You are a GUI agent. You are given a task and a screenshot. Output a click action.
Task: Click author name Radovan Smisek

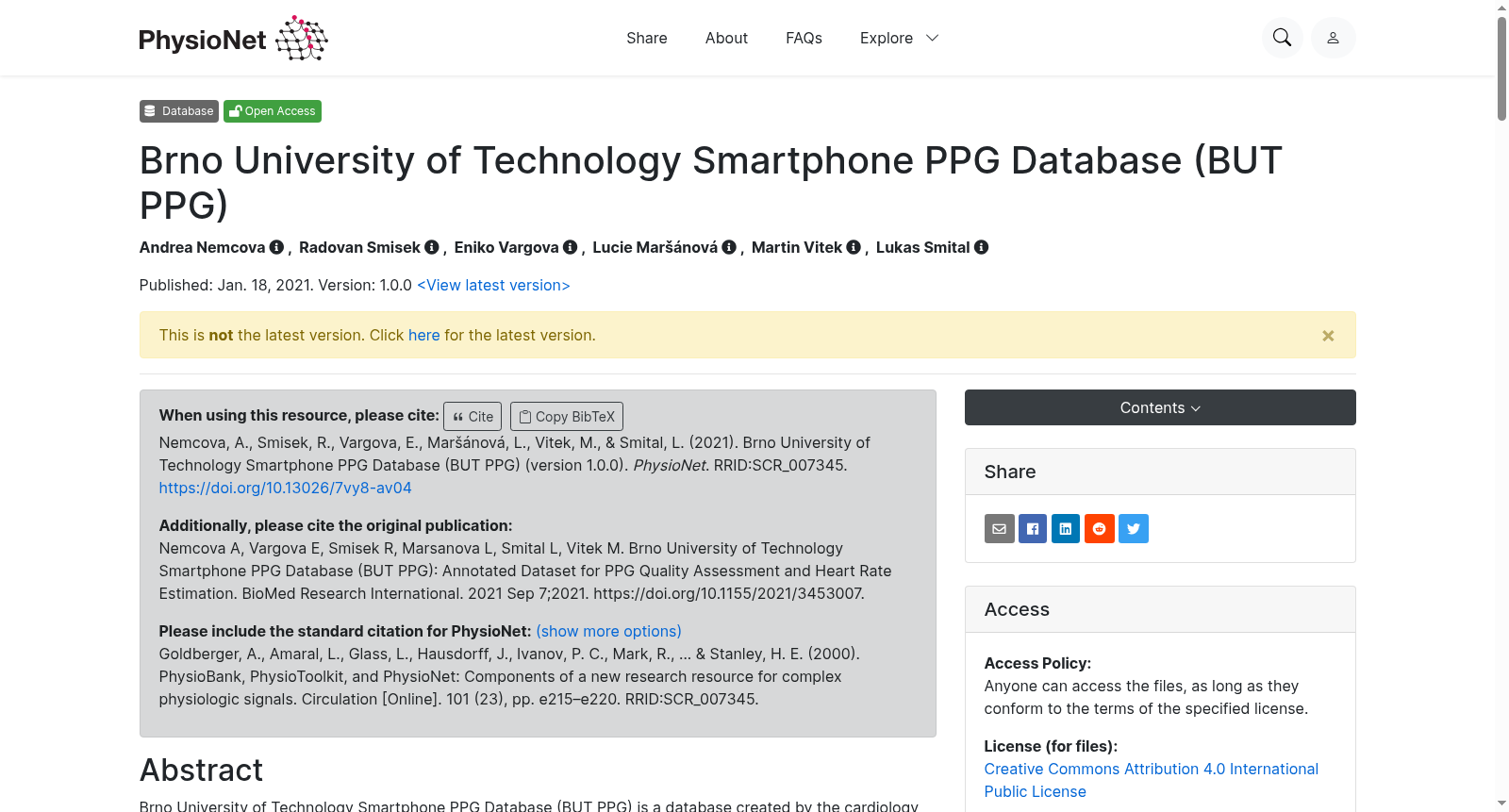coord(359,247)
